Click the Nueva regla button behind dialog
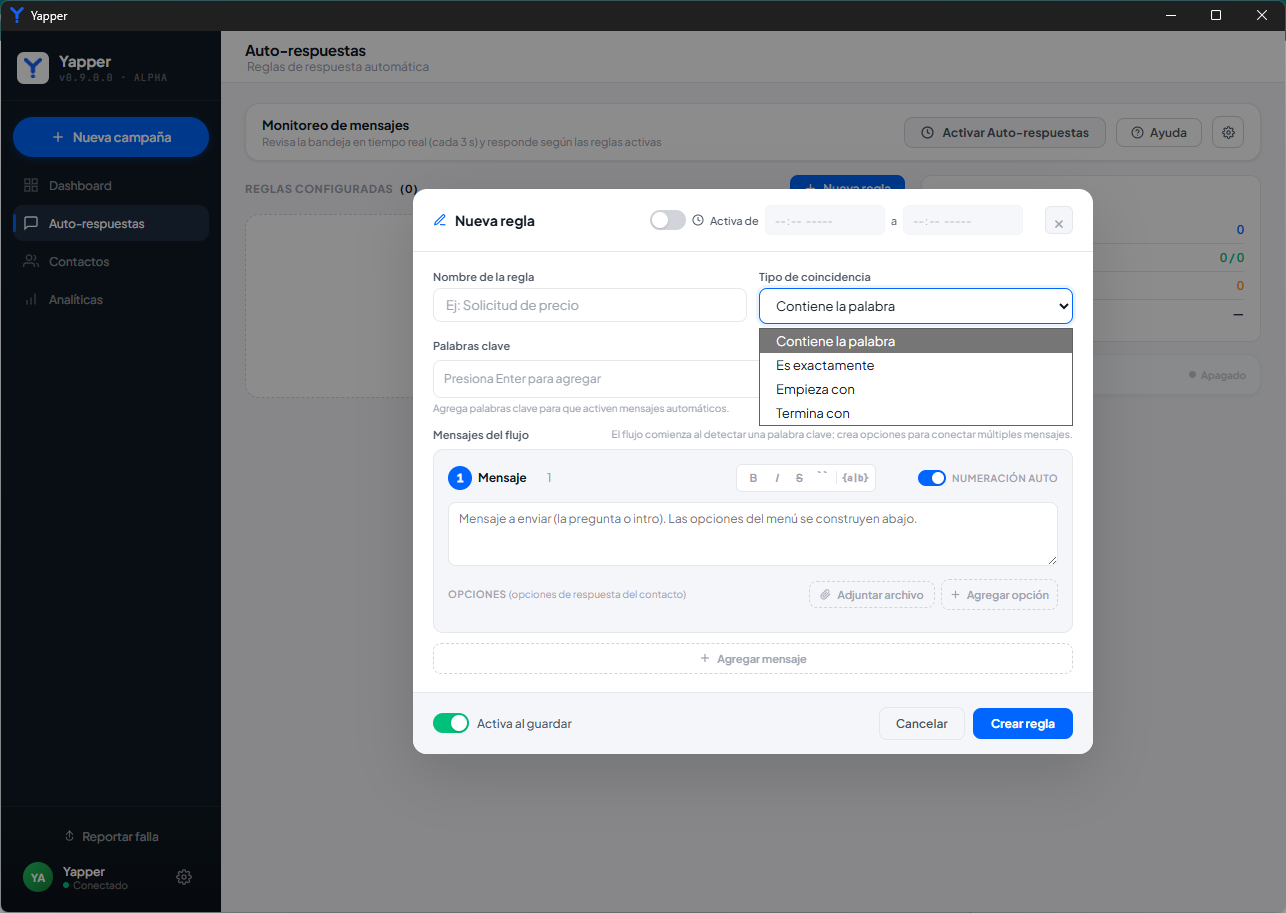Viewport: 1286px width, 913px height. click(847, 183)
